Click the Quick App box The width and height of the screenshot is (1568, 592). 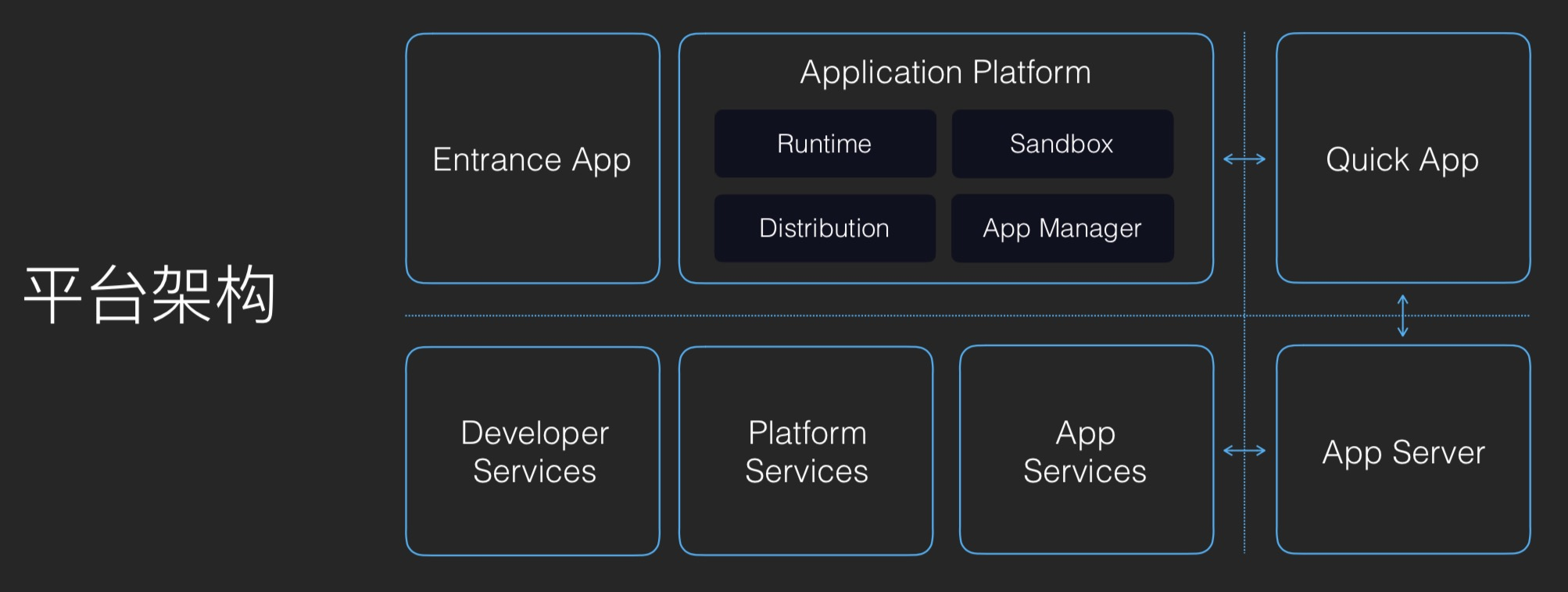tap(1403, 158)
